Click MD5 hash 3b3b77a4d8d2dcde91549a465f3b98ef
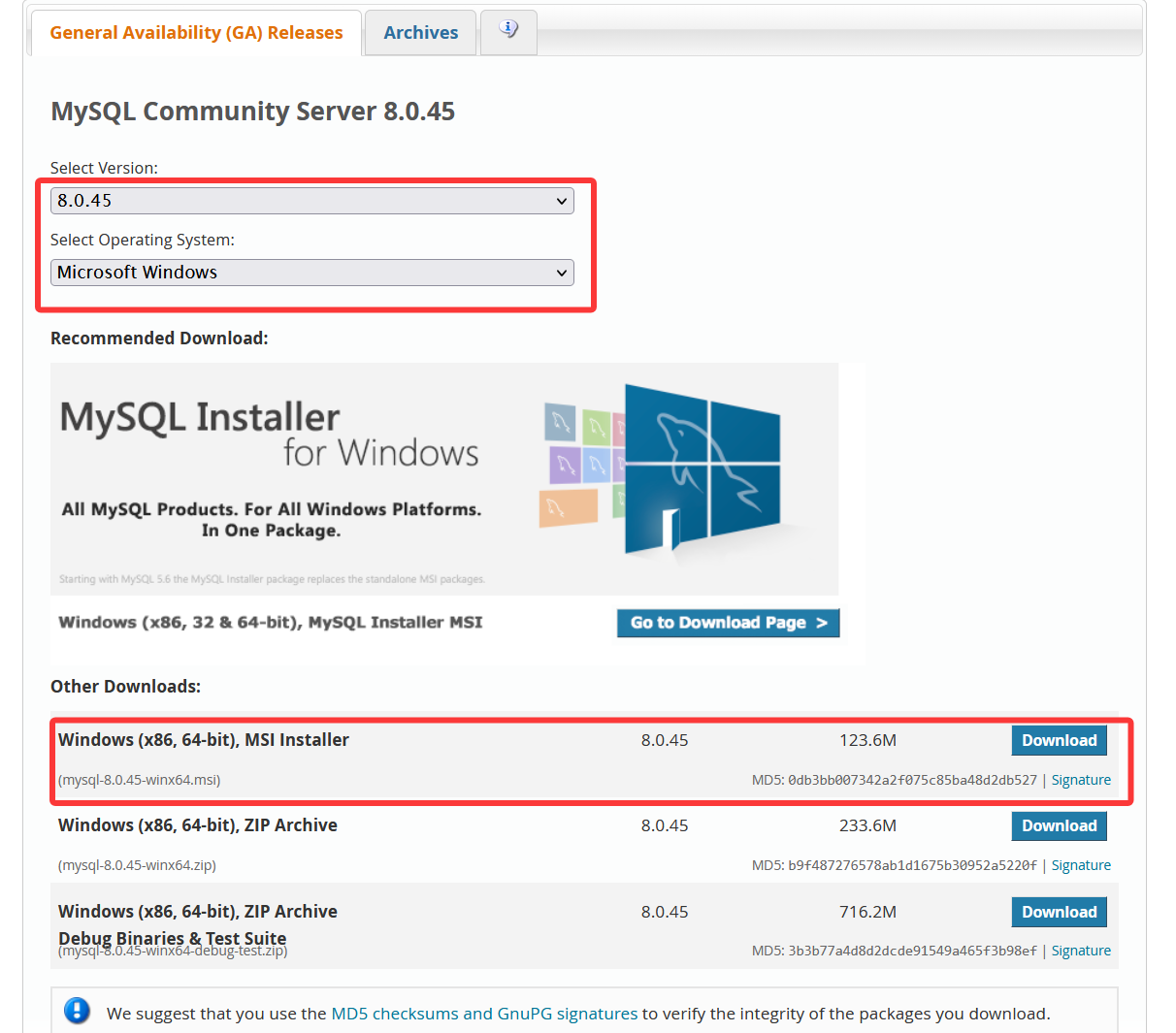1176x1033 pixels. point(912,951)
